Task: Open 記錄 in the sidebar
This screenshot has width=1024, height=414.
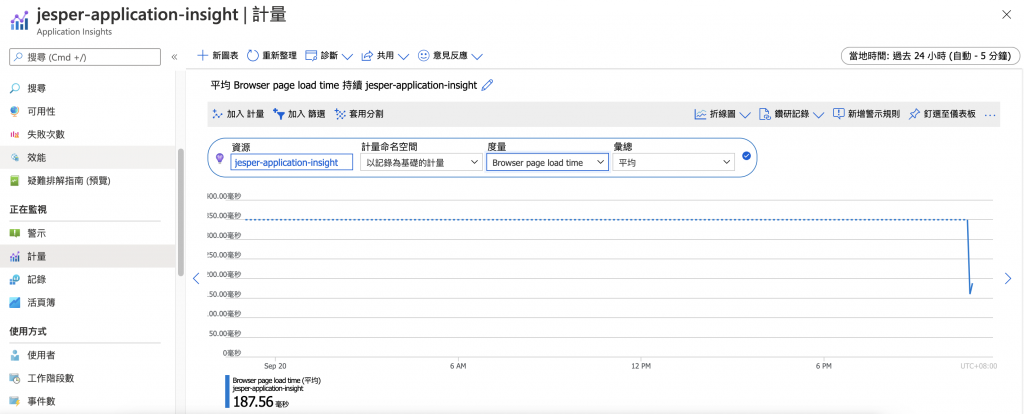Action: [37, 279]
